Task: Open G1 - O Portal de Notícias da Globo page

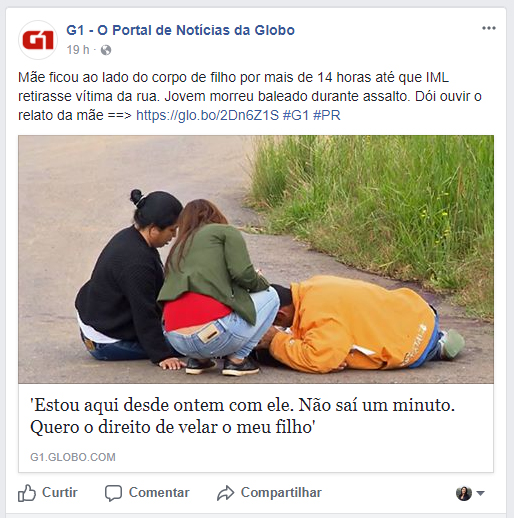Action: 180,30
